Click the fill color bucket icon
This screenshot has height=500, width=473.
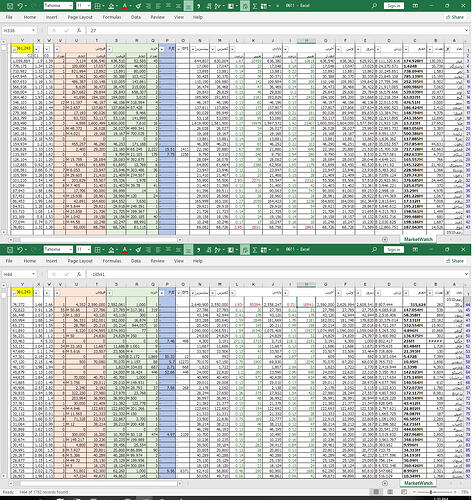click(x=111, y=6)
